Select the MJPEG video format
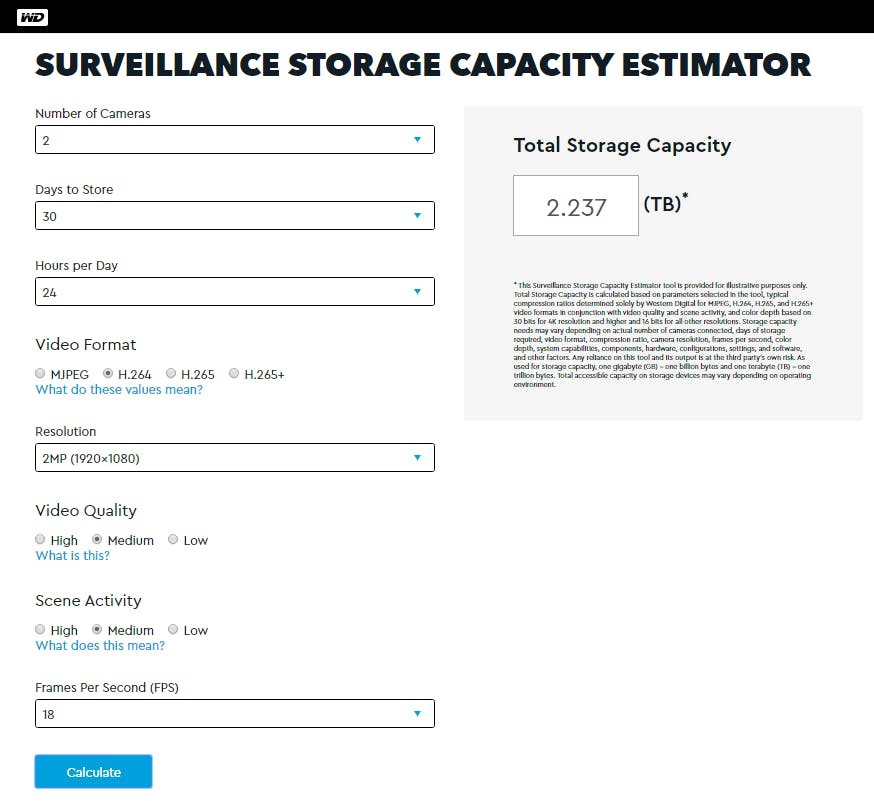This screenshot has height=801, width=874. [41, 374]
